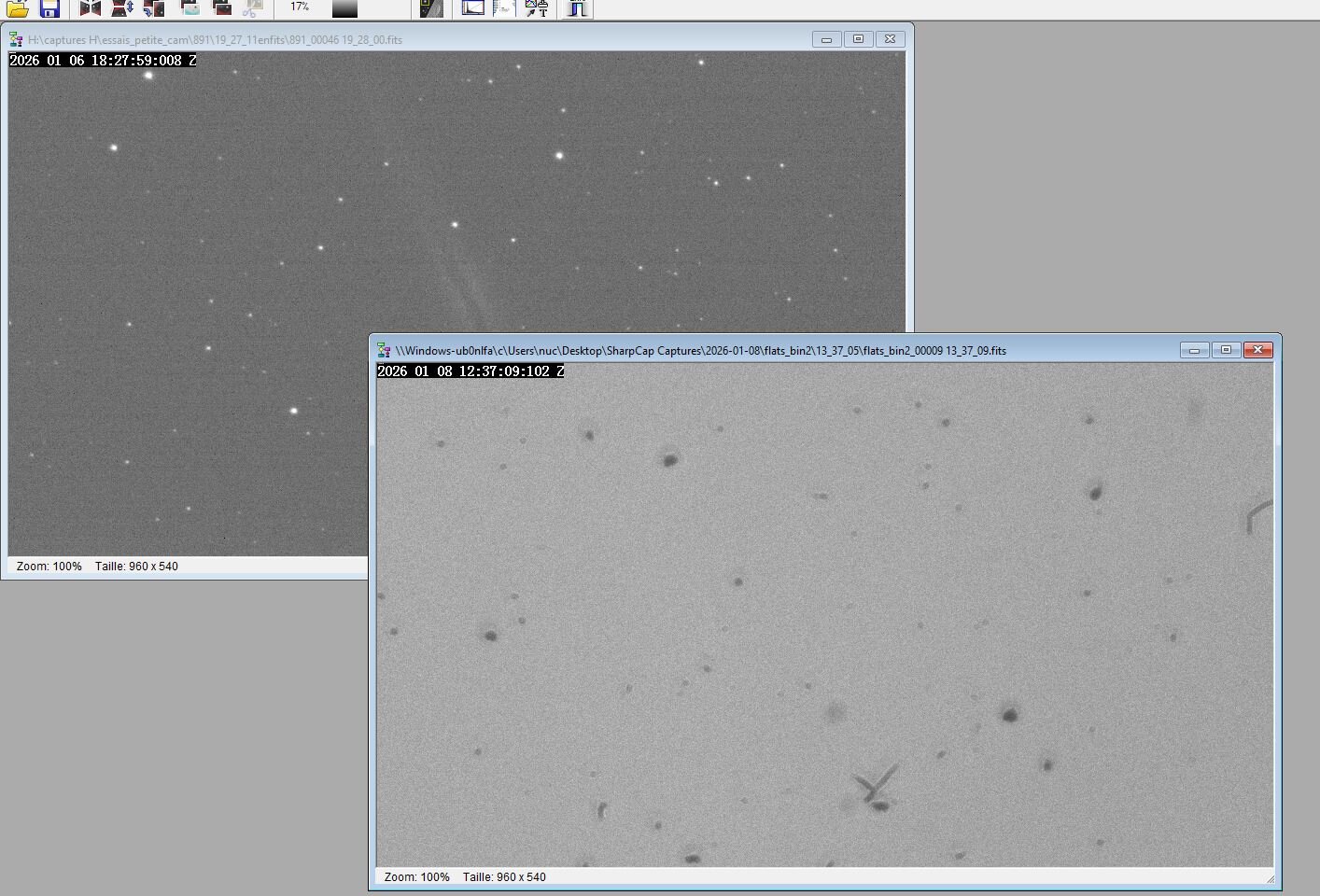Click the yellow-selection-box image icon in toolbar

pos(431,8)
